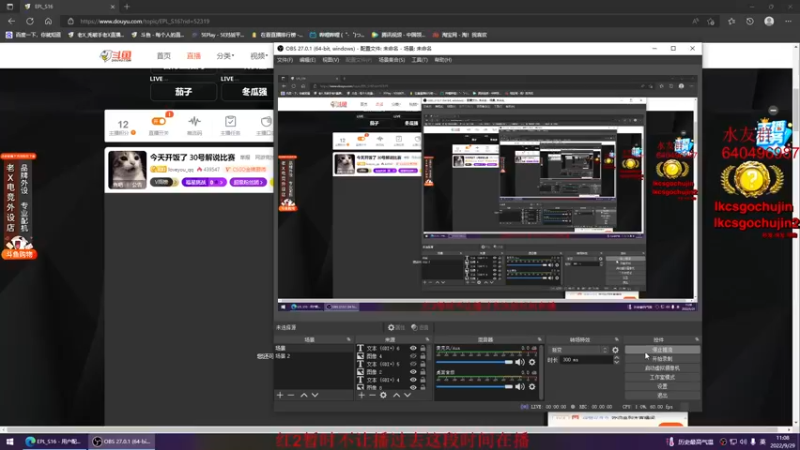Toggle lock on 文本 (GDI+) 6 source
The image size is (800, 450).
coord(422,348)
